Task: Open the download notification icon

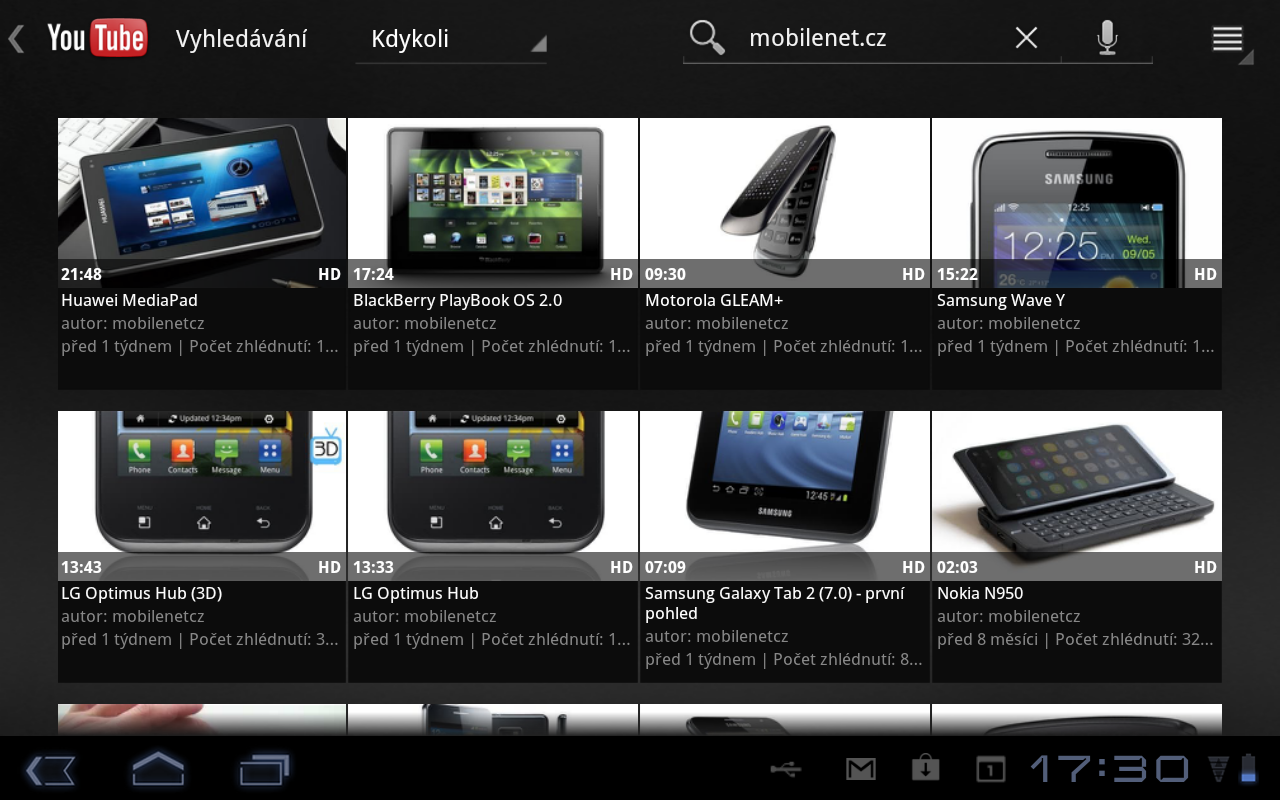Action: click(x=925, y=770)
